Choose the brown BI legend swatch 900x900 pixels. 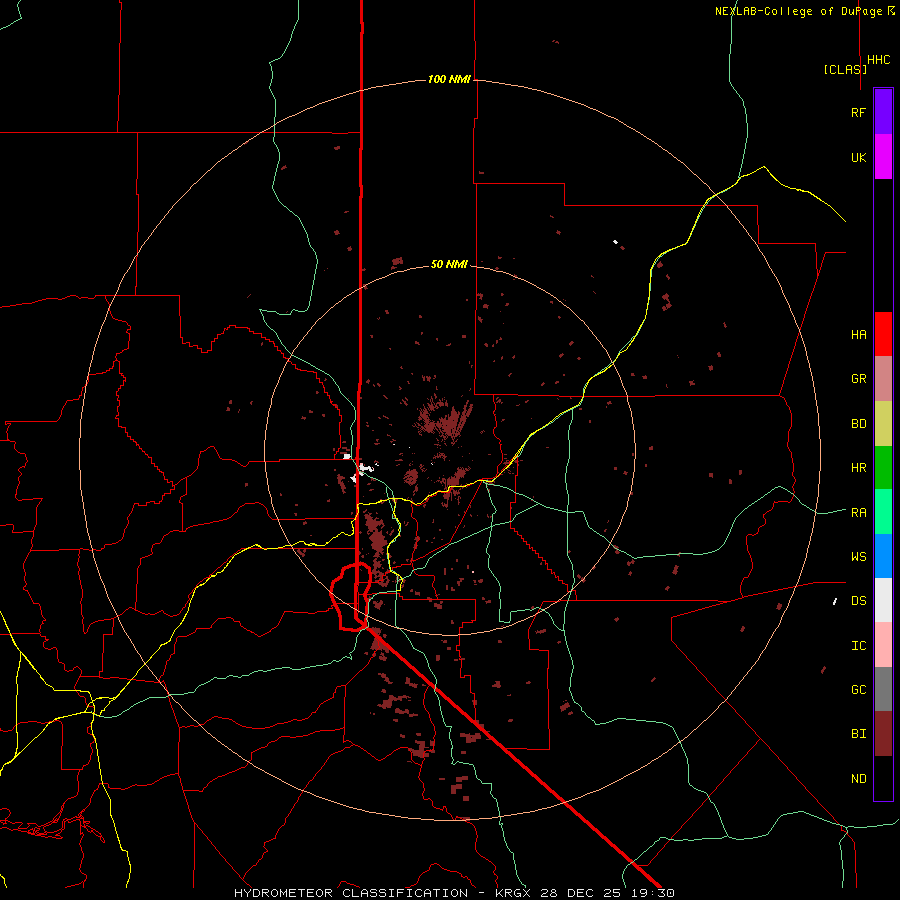click(883, 734)
